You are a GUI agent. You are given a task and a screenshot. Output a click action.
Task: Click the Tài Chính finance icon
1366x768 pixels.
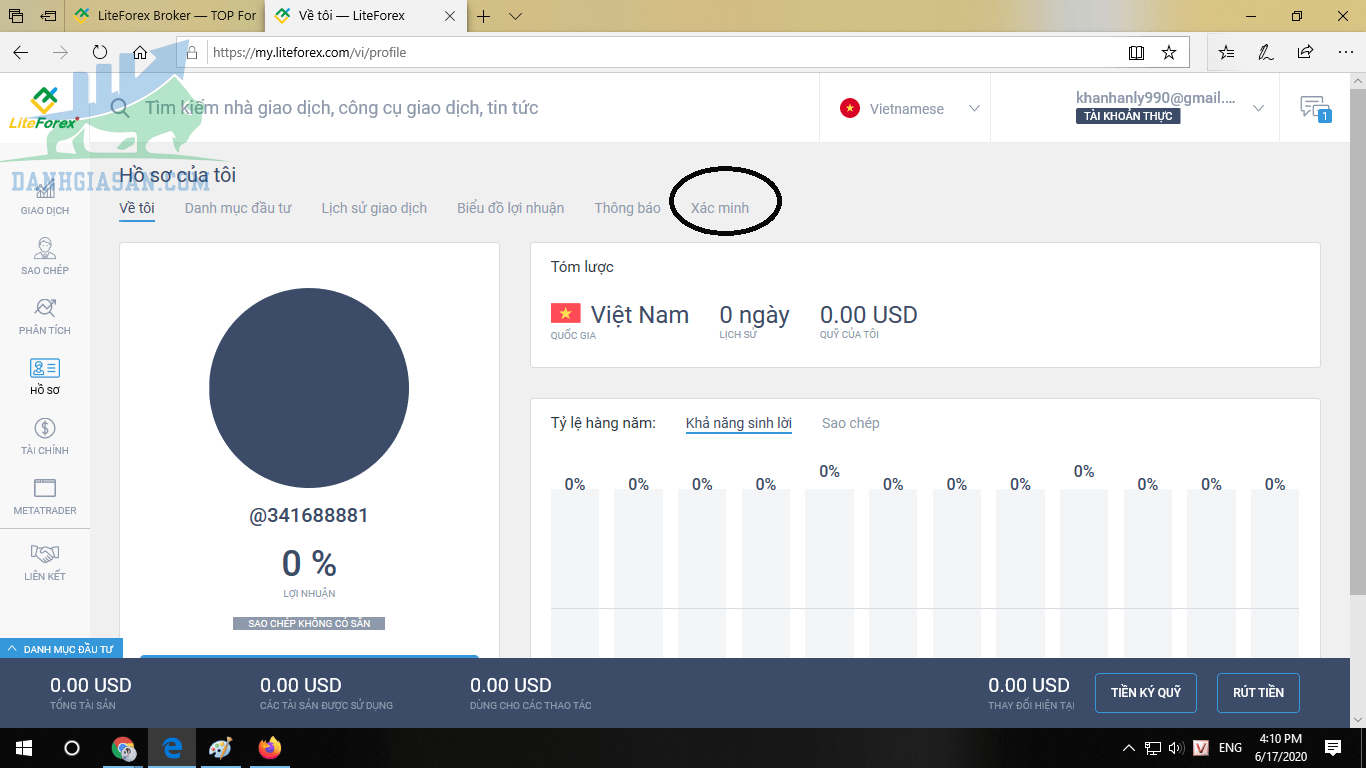click(45, 429)
